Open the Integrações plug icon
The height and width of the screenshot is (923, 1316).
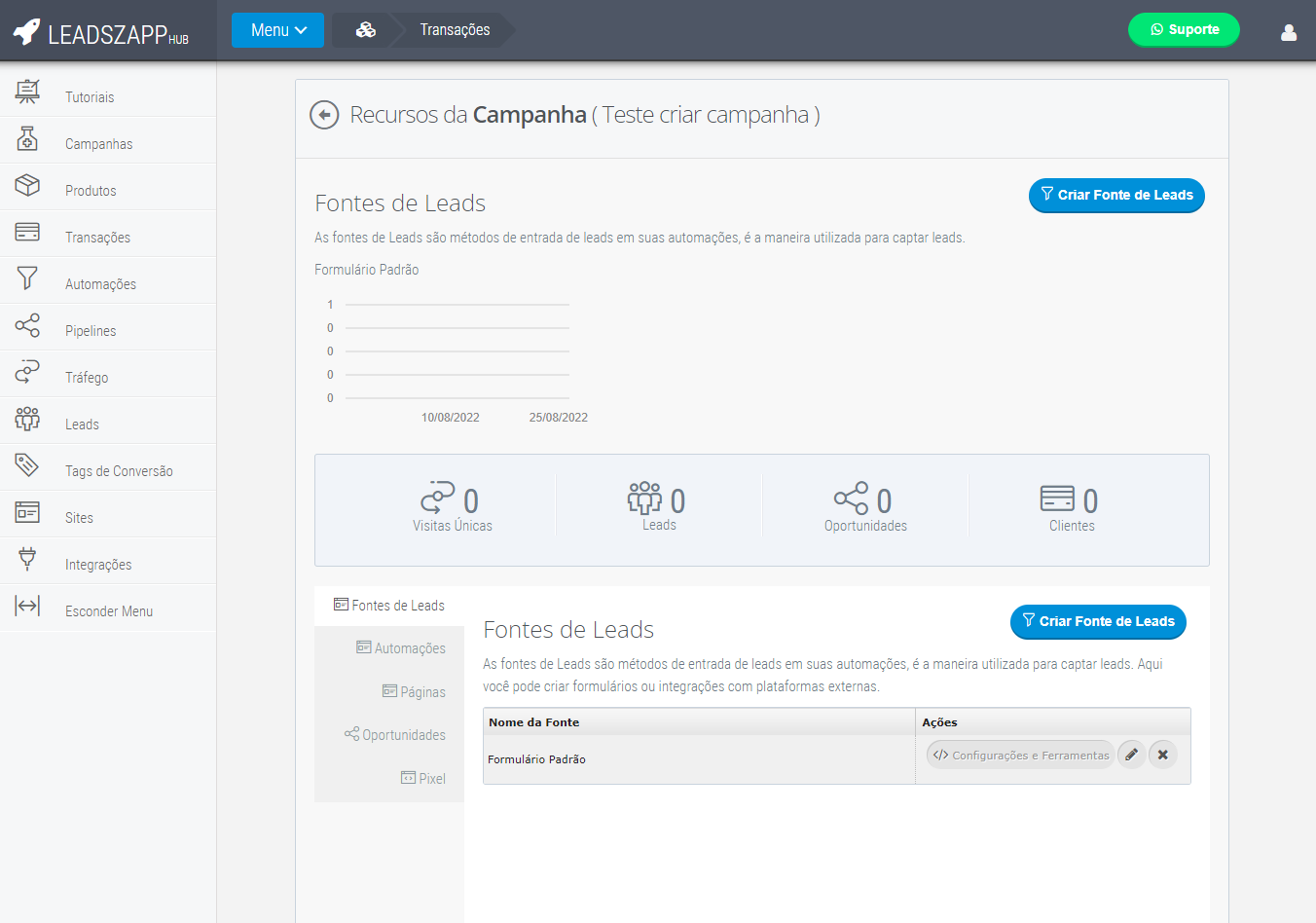(x=27, y=559)
